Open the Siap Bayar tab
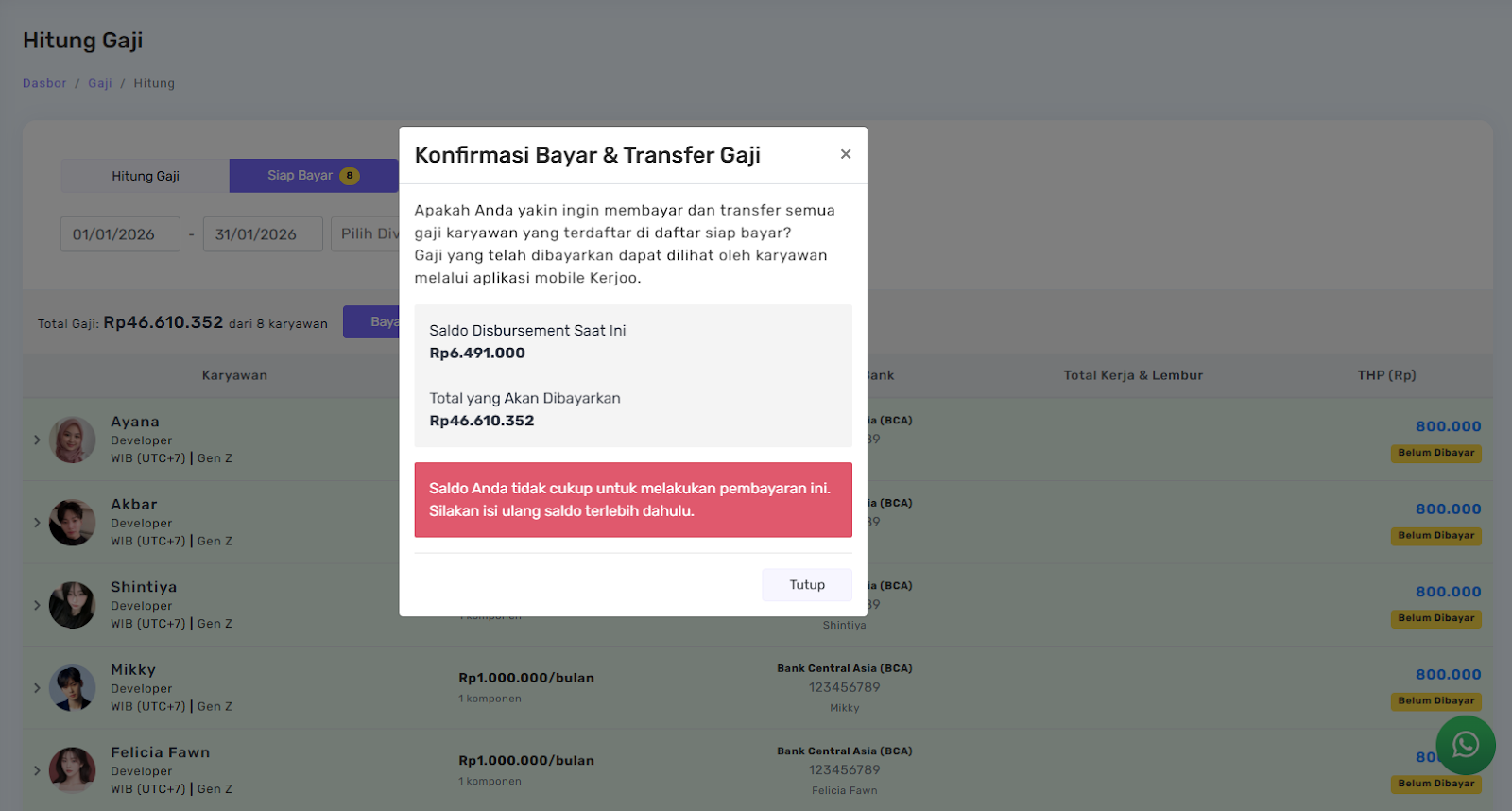The image size is (1512, 811). click(x=312, y=176)
